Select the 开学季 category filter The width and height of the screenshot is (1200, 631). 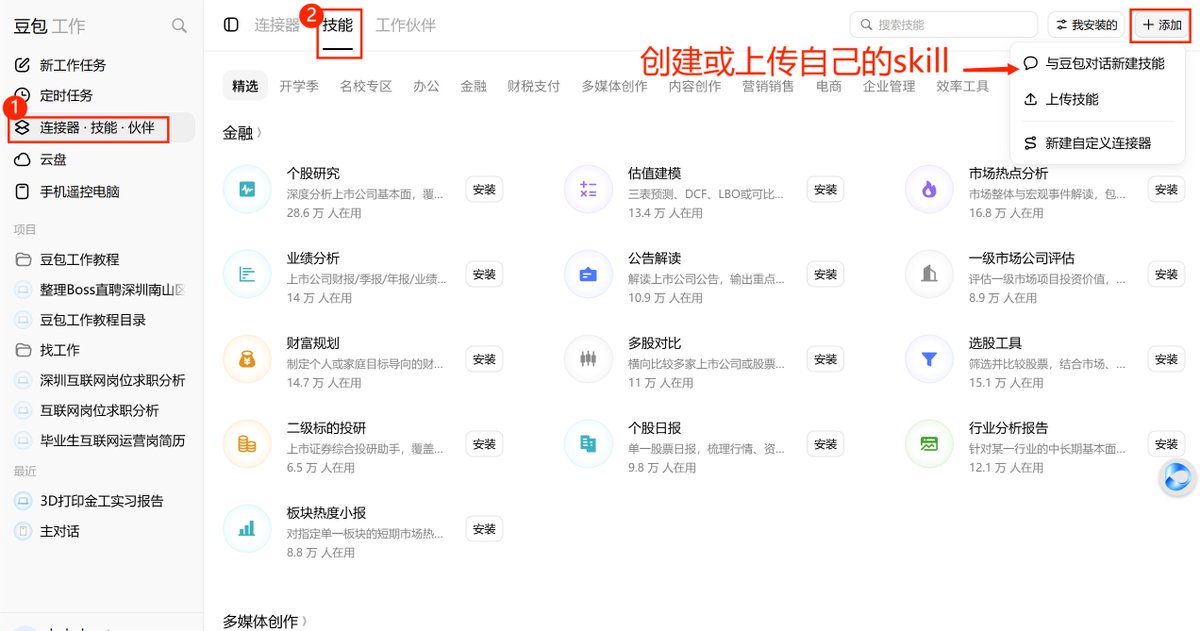[299, 86]
